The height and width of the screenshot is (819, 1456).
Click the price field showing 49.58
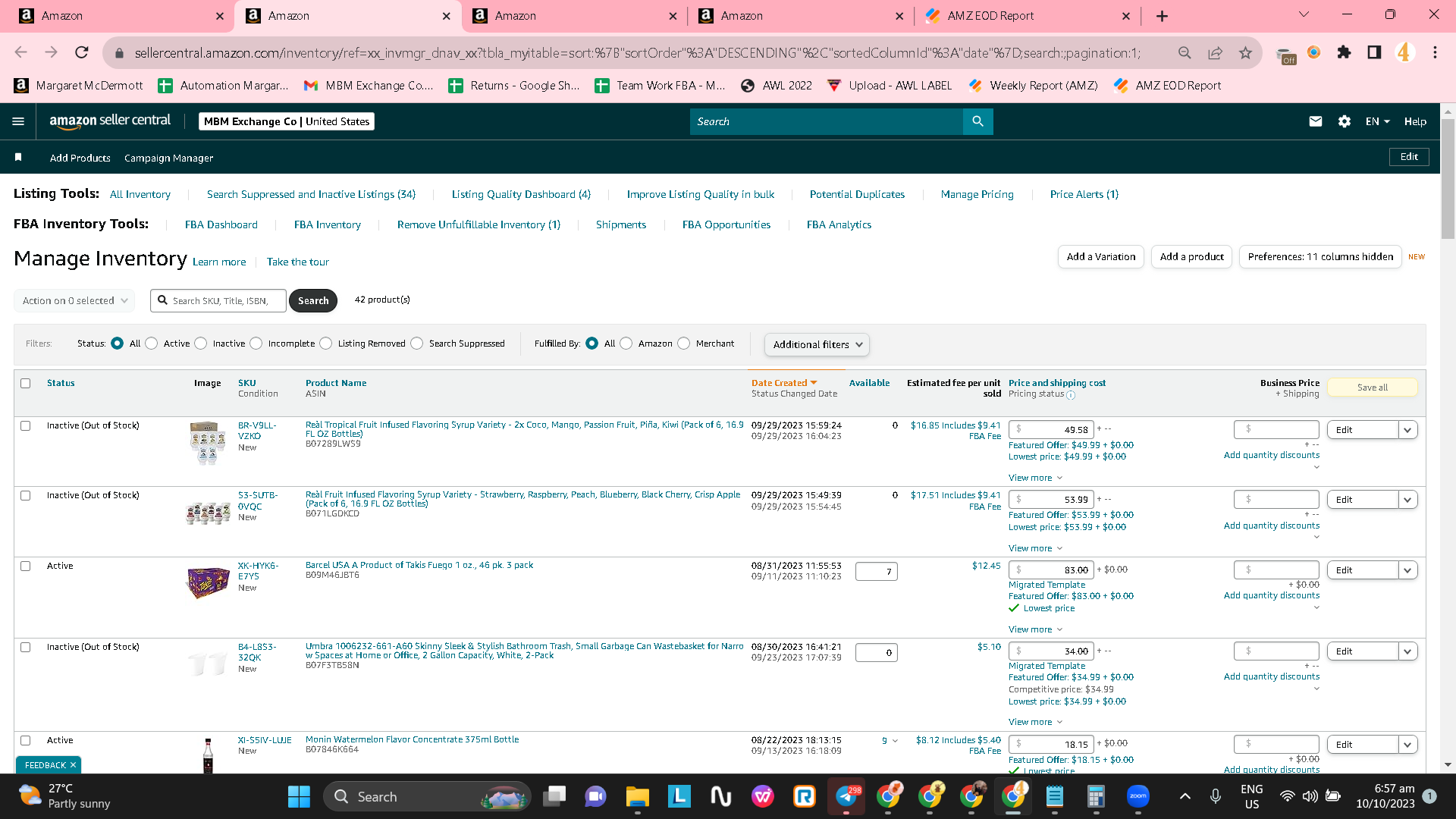tap(1052, 430)
